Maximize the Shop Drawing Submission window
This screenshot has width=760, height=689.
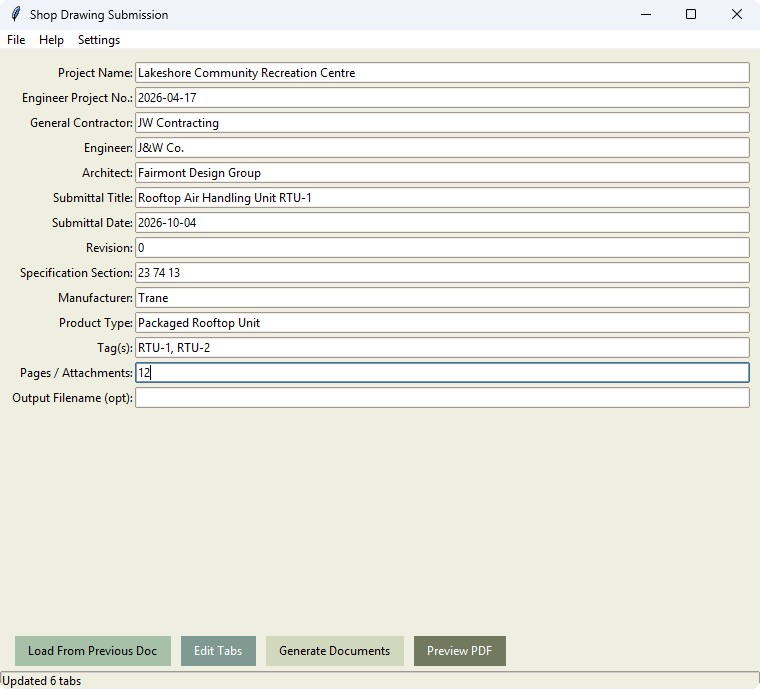pyautogui.click(x=691, y=15)
